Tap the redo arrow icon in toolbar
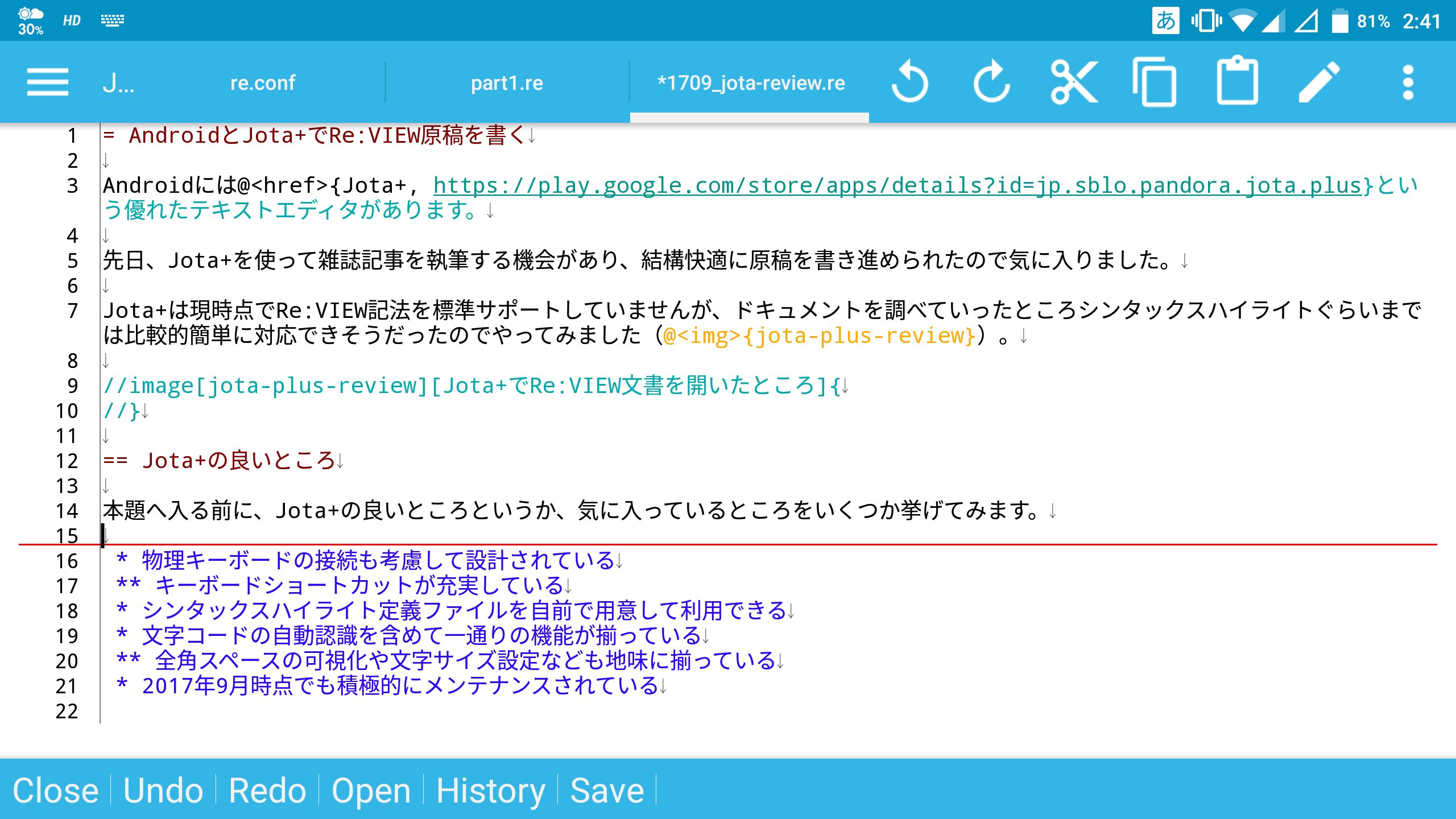Screen dimensions: 1456x819 point(991,82)
